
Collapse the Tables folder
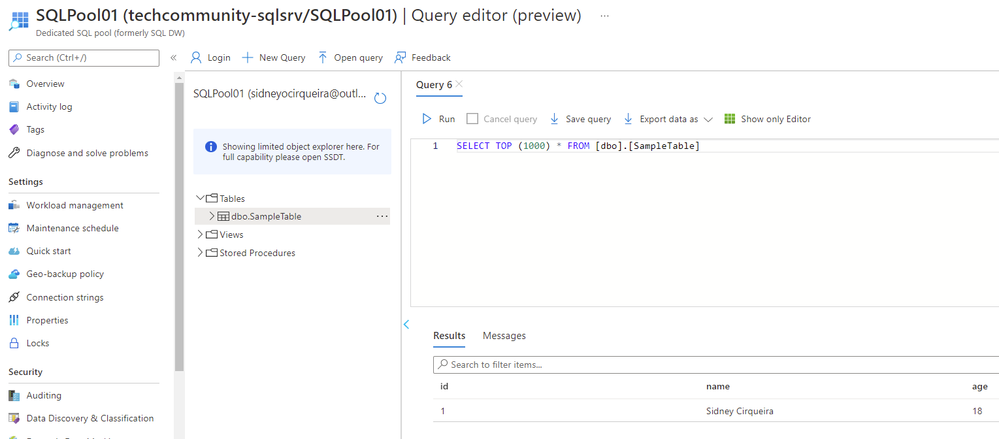(x=201, y=199)
